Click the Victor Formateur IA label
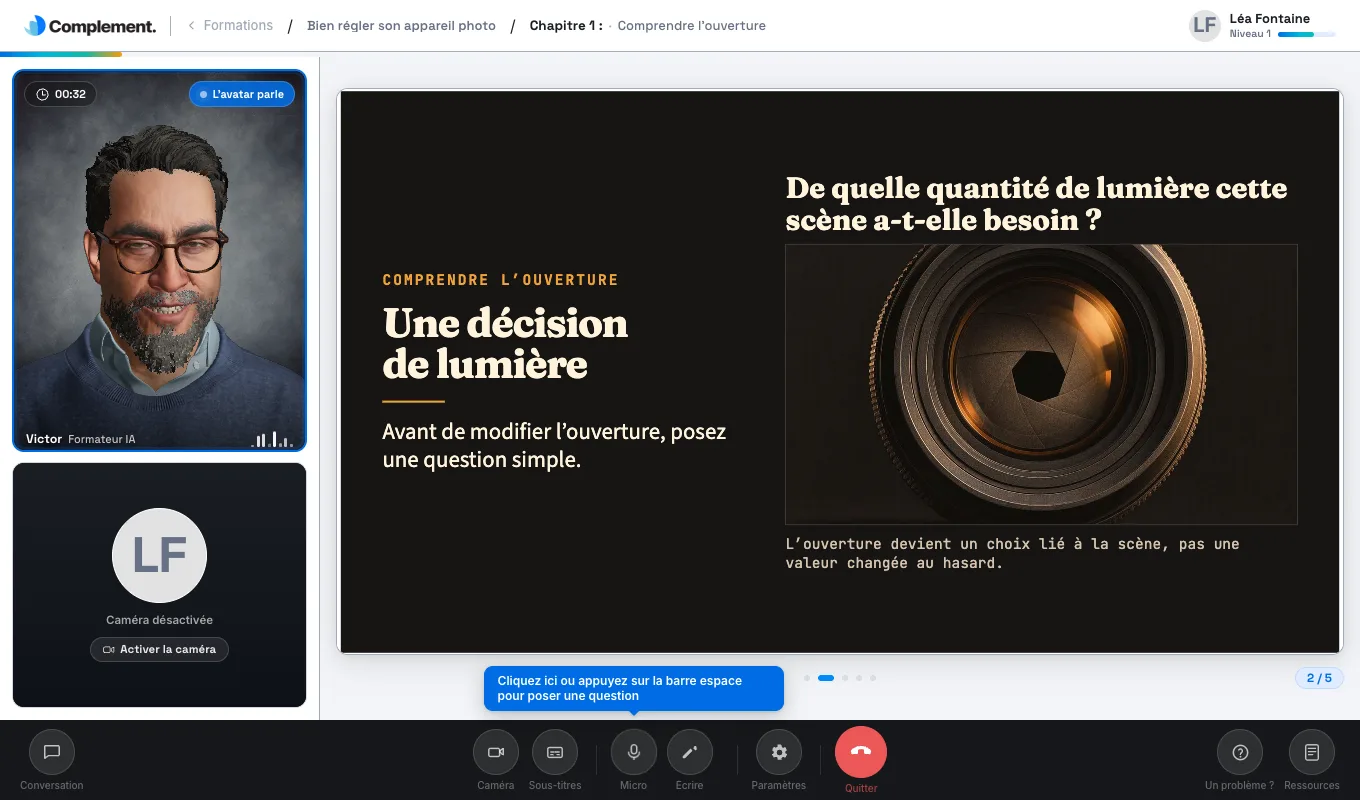Viewport: 1360px width, 800px height. tap(81, 439)
